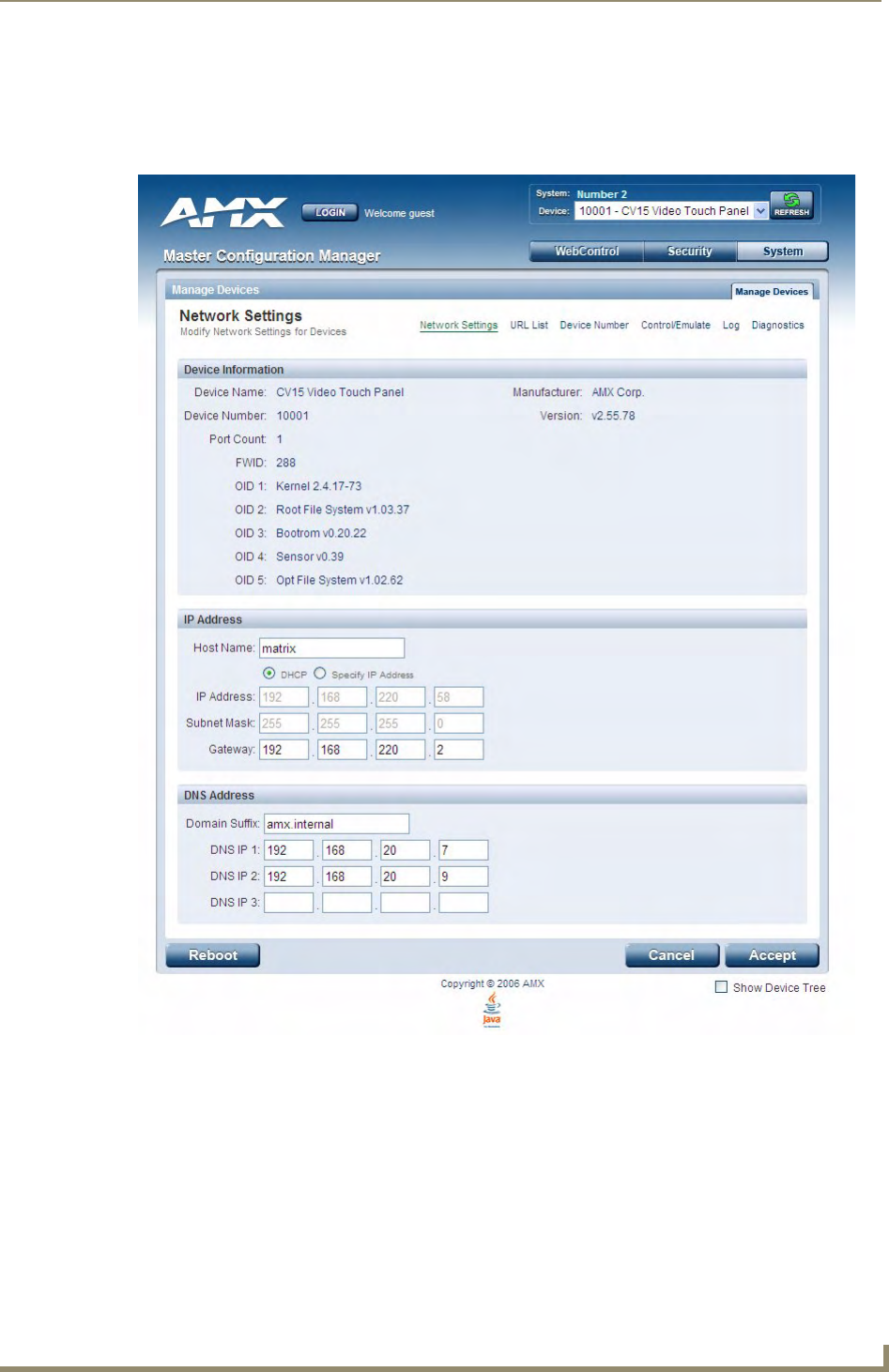Viewport: 889px width, 1372px height.
Task: Click the 'Copyright © 2006 AMX' text
Action: 492,983
